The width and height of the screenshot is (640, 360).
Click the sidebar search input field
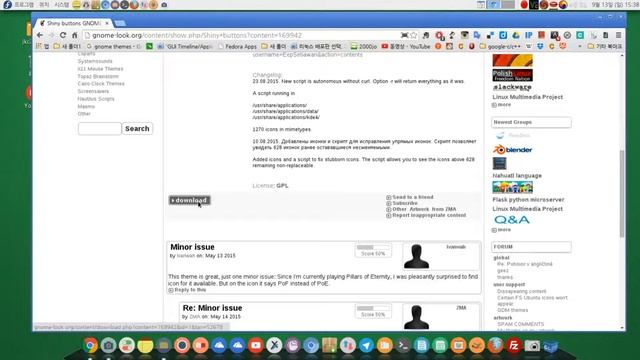coord(100,129)
